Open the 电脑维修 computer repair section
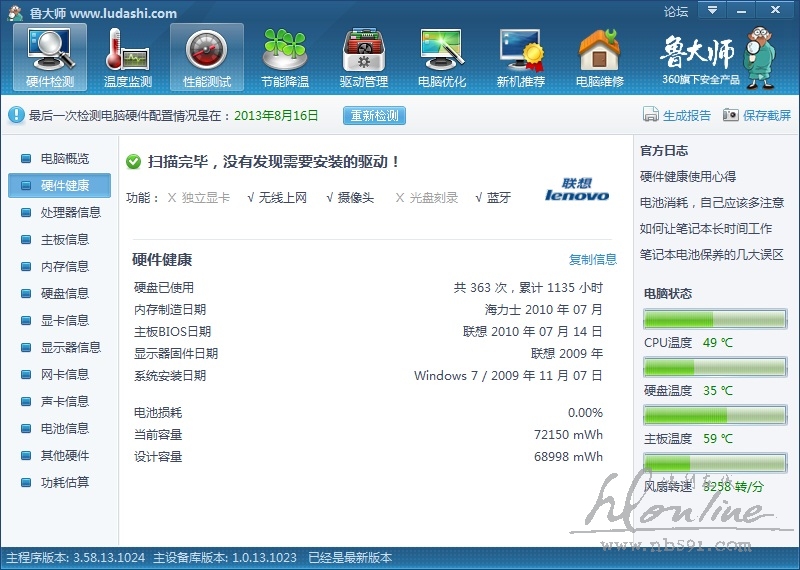This screenshot has width=800, height=570. click(599, 57)
